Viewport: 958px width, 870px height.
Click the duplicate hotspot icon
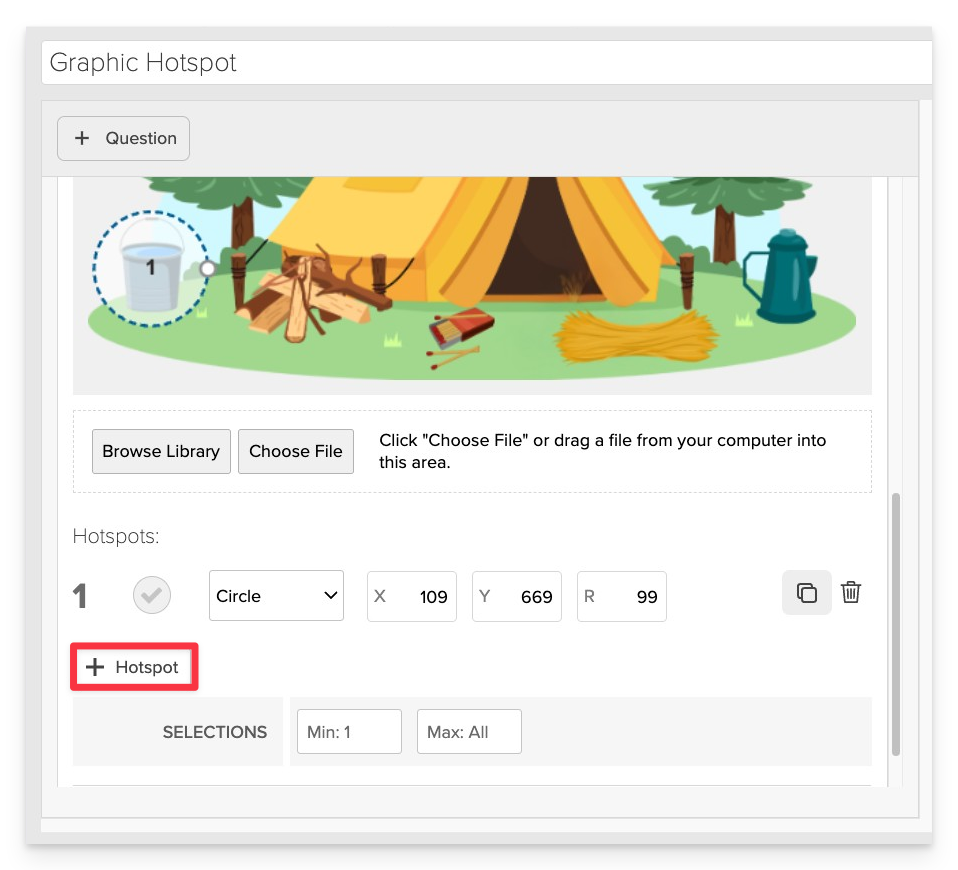806,593
